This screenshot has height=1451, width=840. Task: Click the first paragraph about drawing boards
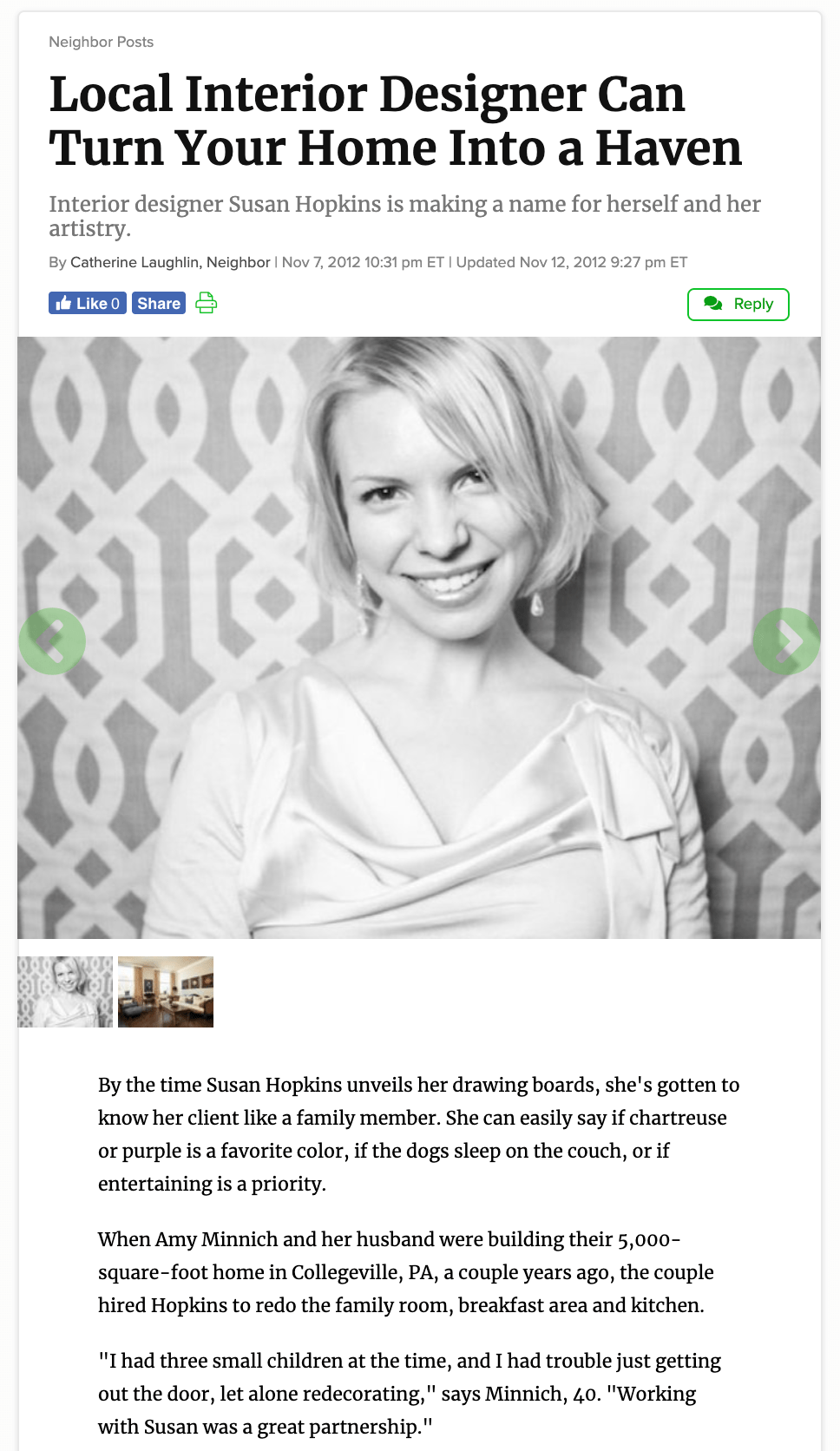(419, 1134)
